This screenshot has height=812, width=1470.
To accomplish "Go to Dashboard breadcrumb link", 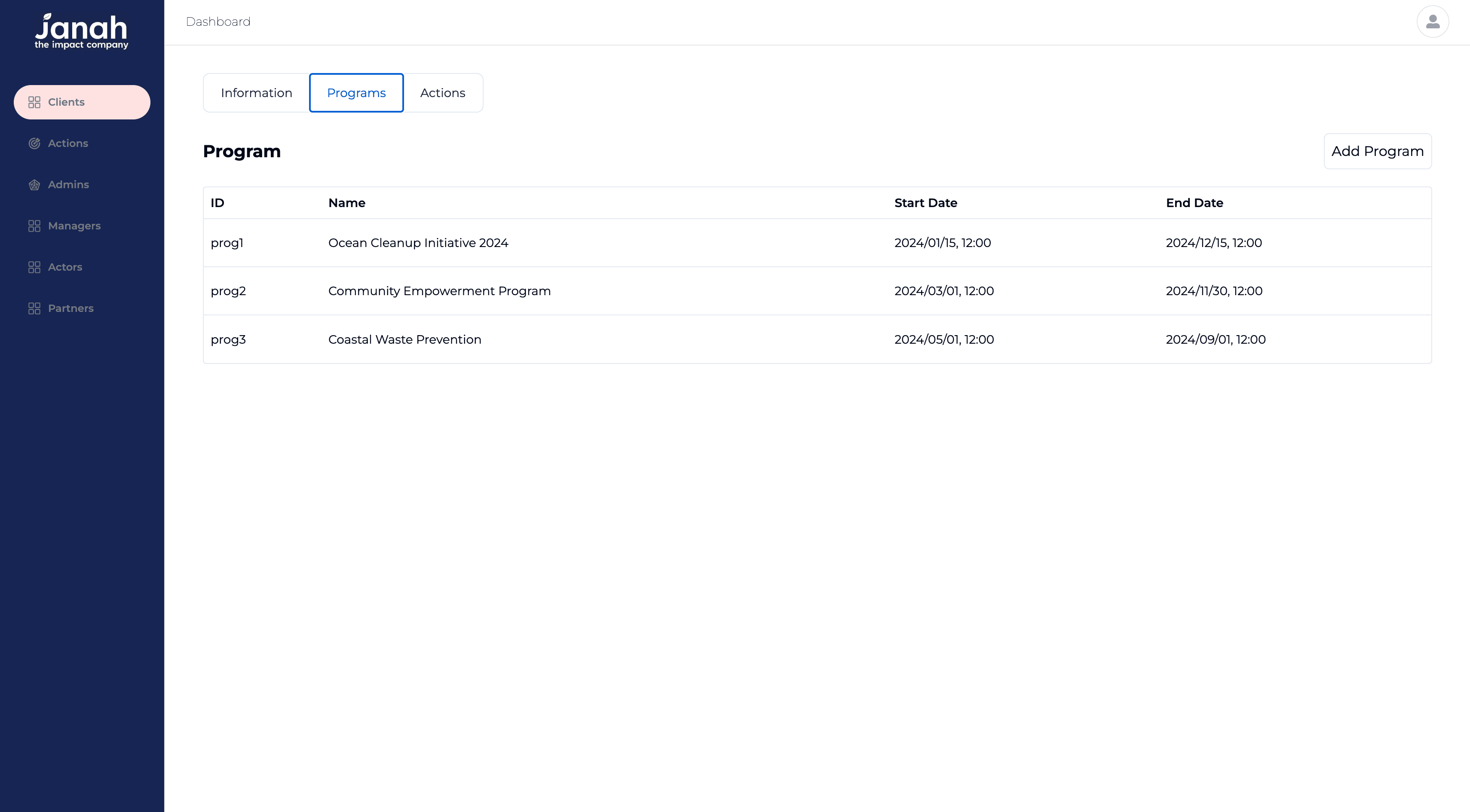I will pyautogui.click(x=218, y=21).
